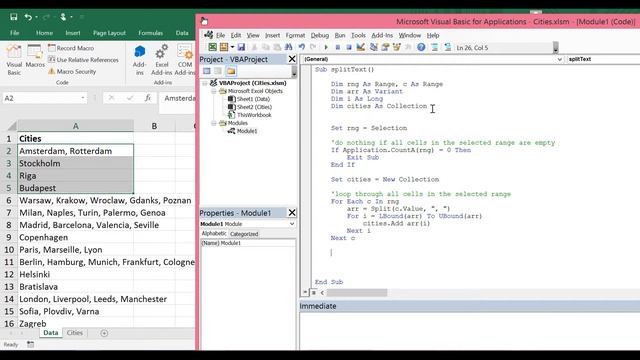
Task: Click the macro recording status bar icon
Action: click(31, 344)
